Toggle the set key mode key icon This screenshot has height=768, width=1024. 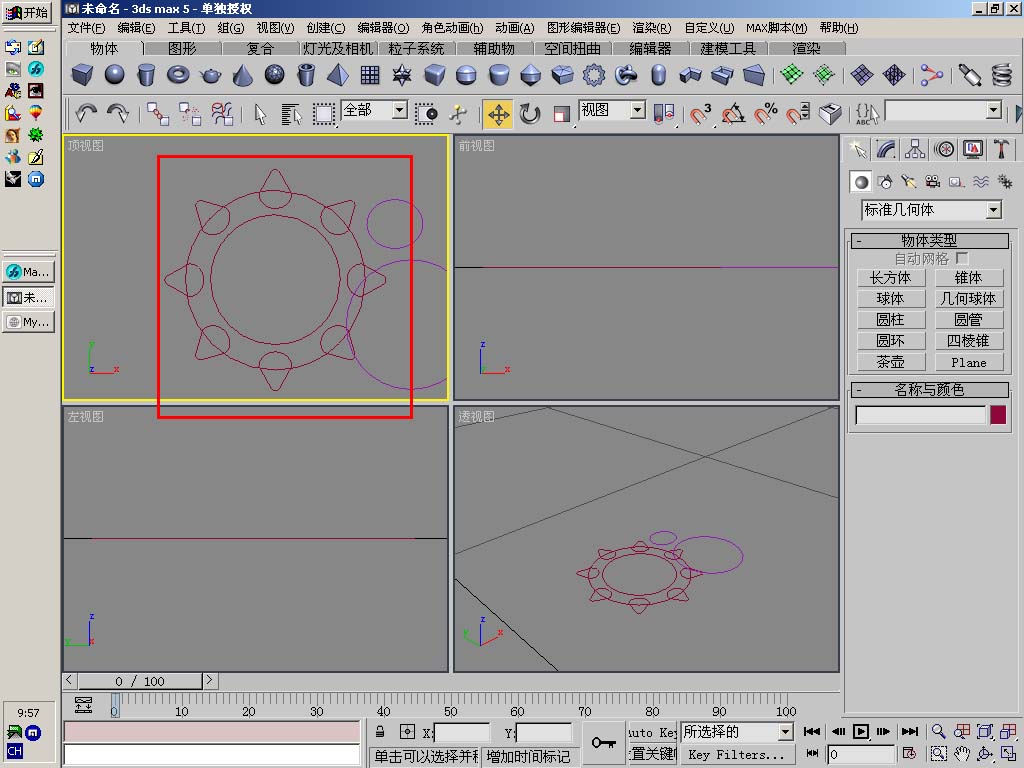(603, 743)
